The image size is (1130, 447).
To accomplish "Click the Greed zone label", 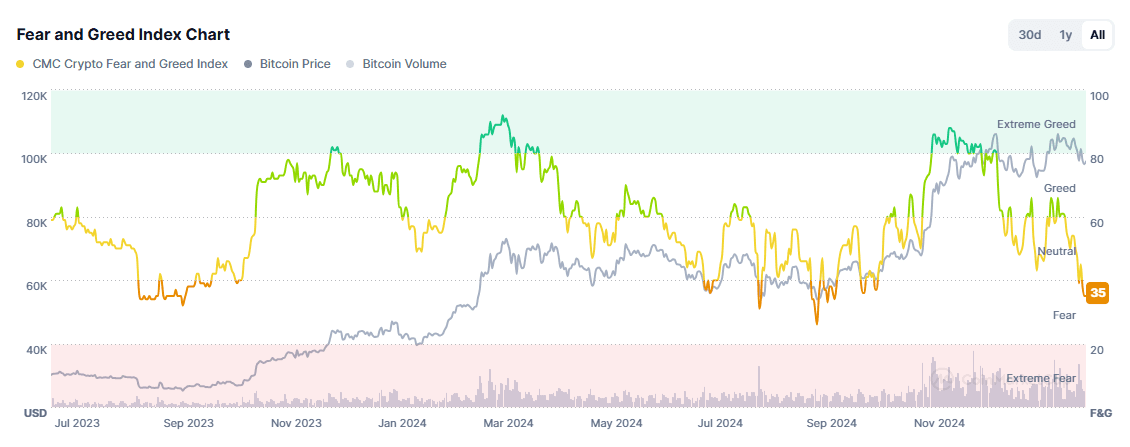I will pos(1059,188).
